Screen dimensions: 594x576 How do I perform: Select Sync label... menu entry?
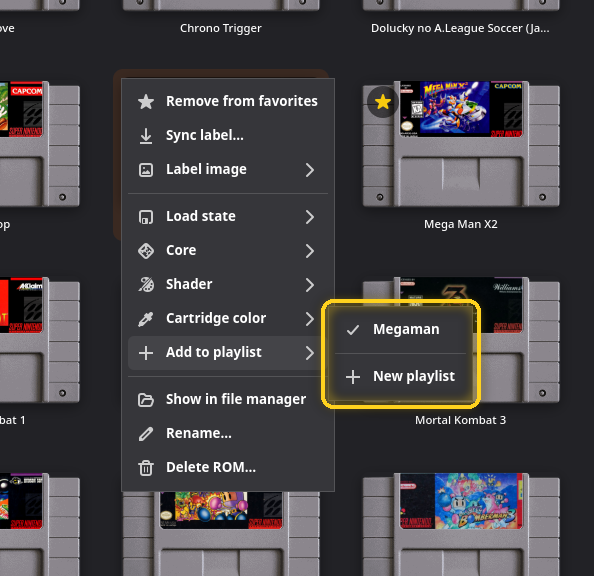tap(228, 136)
